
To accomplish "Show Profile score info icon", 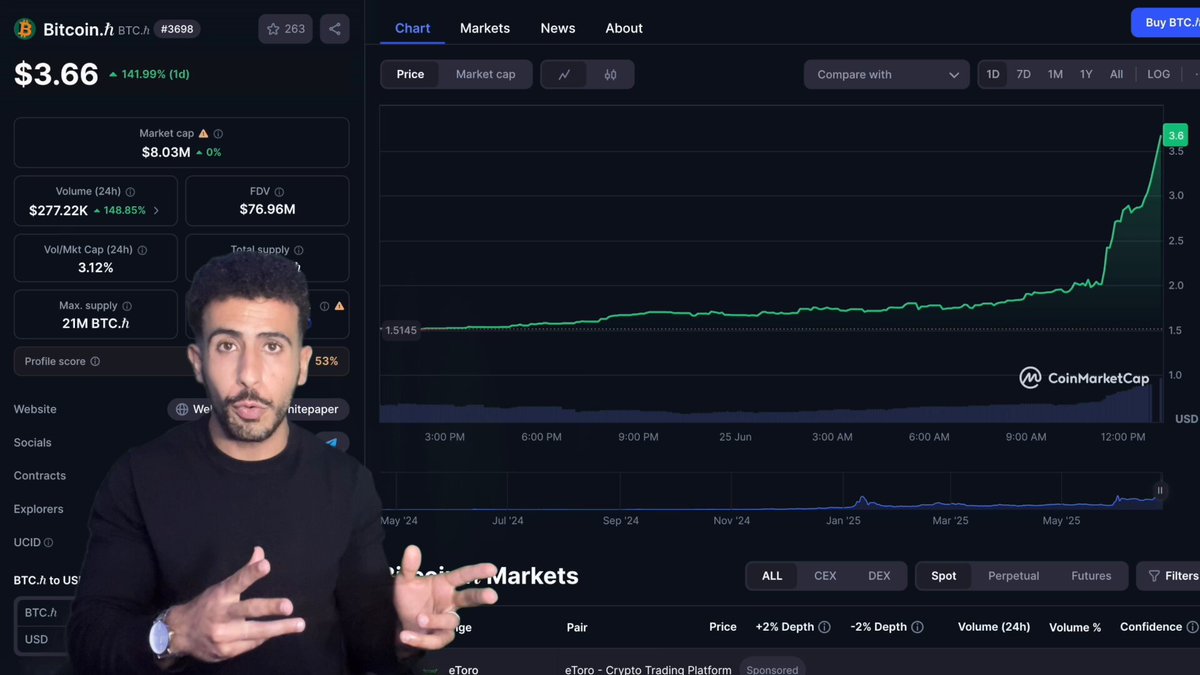I will [x=95, y=361].
